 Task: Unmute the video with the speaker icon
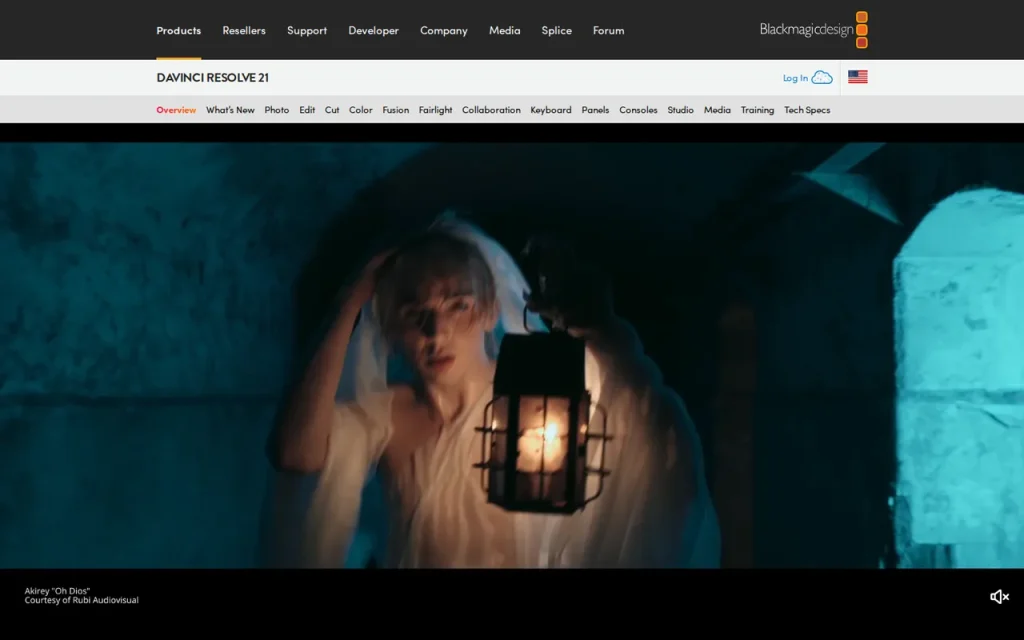point(999,596)
